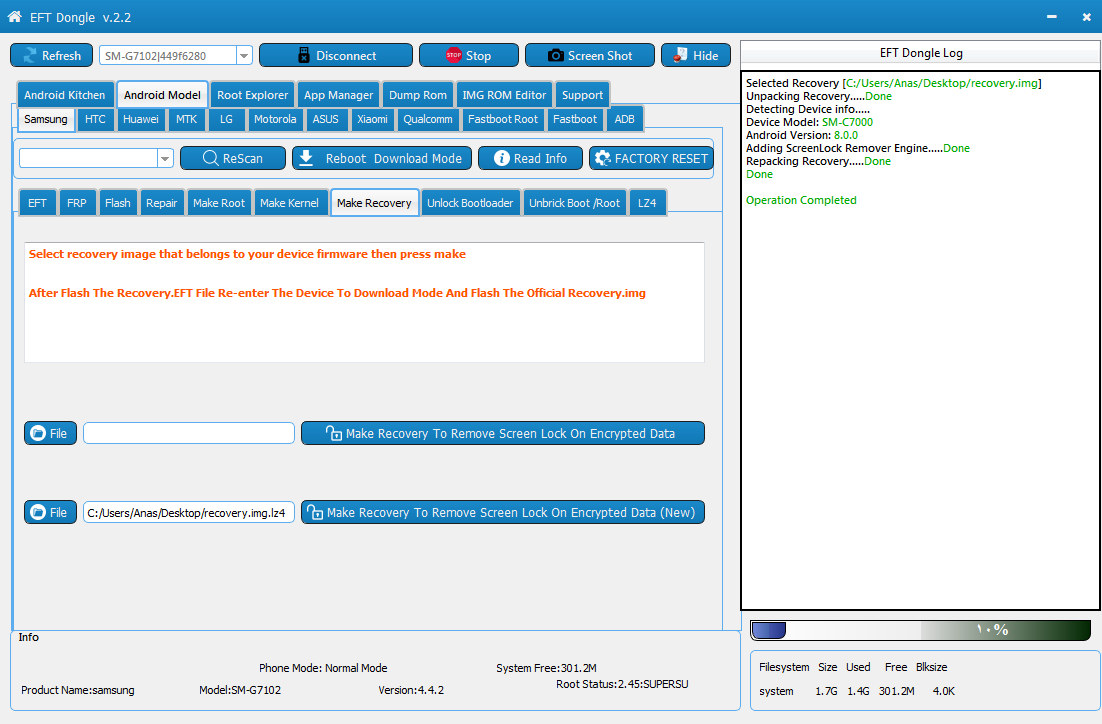1102x724 pixels.
Task: Select the Make Recovery sub-tab
Action: click(x=375, y=202)
